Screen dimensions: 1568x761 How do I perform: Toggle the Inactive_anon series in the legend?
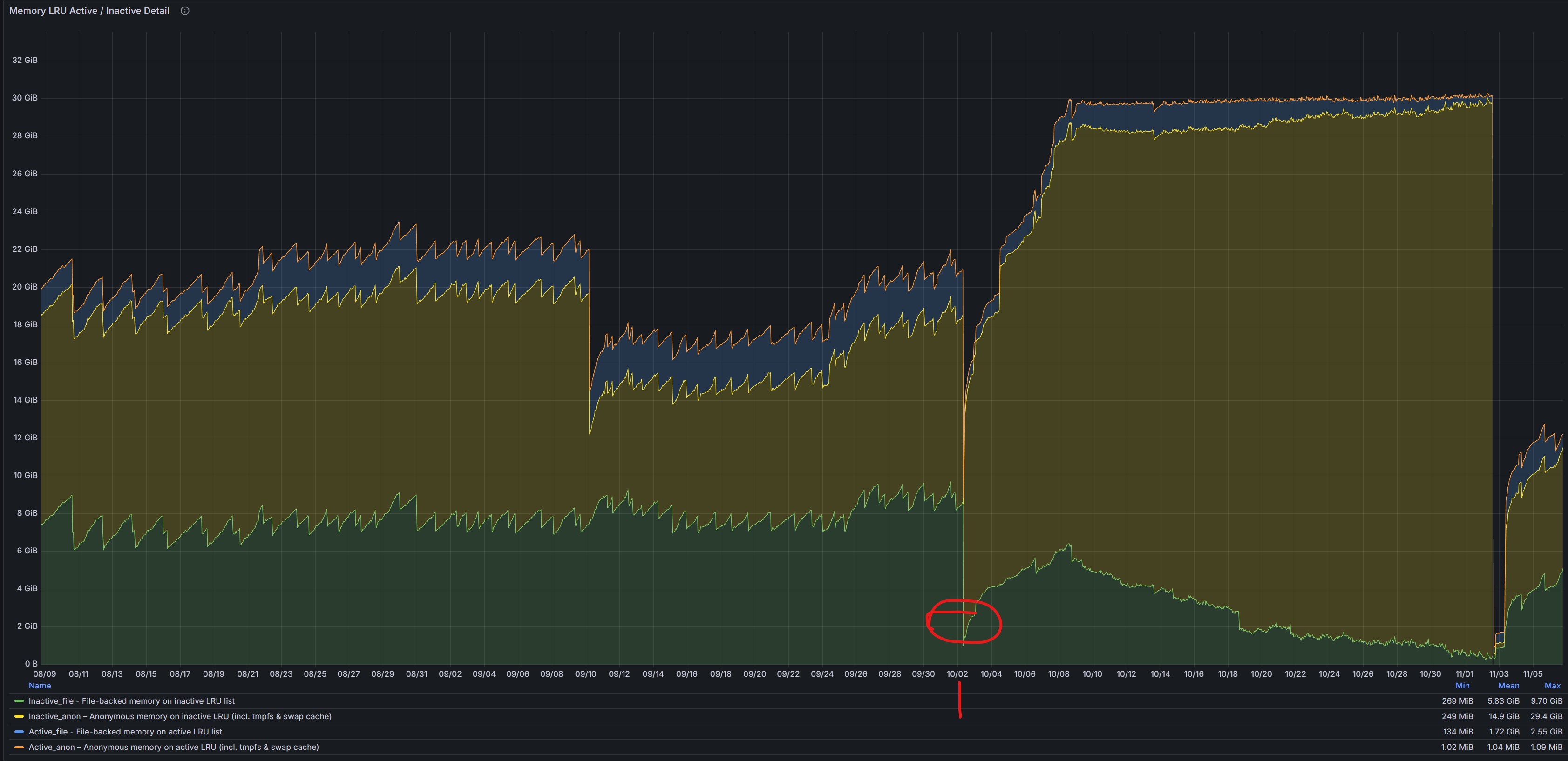click(x=180, y=717)
